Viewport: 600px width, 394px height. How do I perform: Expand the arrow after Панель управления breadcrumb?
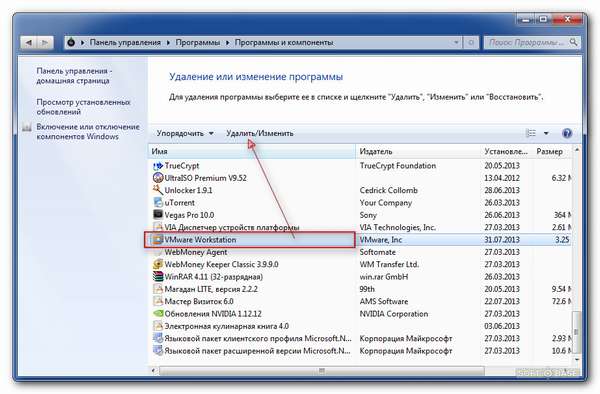[x=168, y=42]
